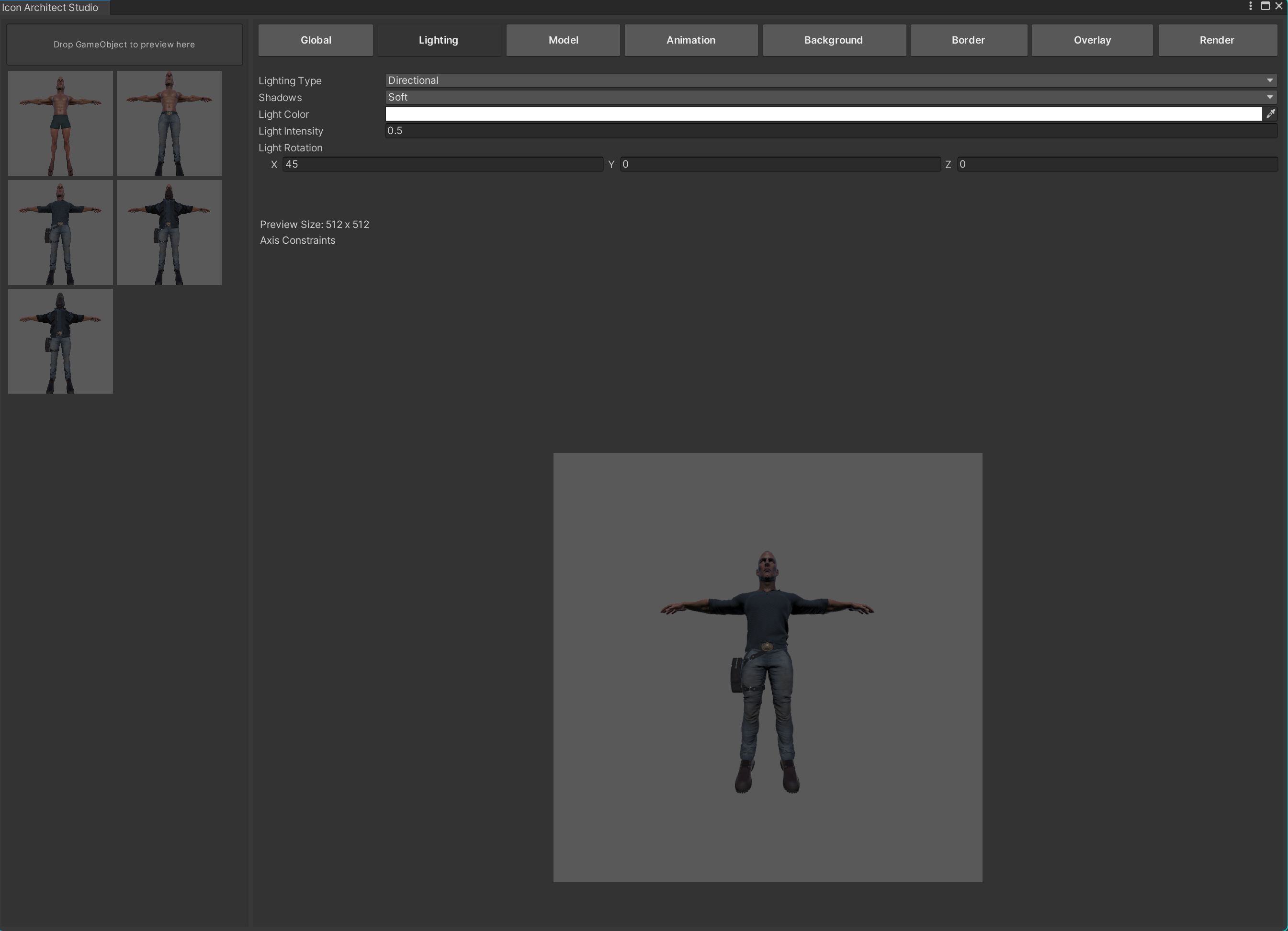The image size is (1288, 931).
Task: Click the eyedropper icon beside Light Color
Action: click(x=1271, y=114)
